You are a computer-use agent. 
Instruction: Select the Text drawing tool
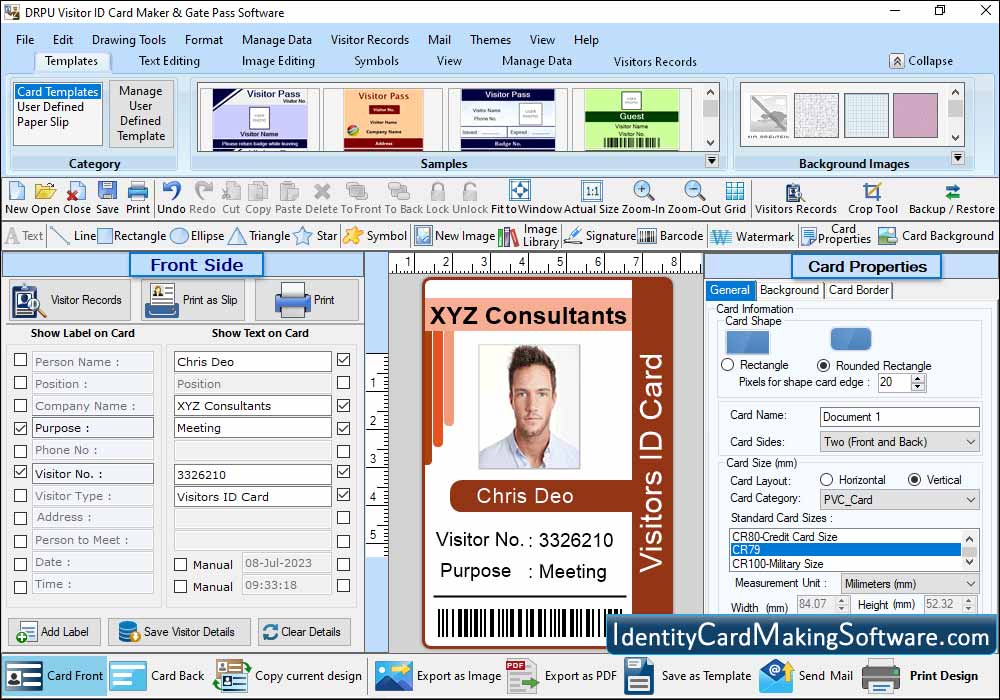(x=24, y=236)
